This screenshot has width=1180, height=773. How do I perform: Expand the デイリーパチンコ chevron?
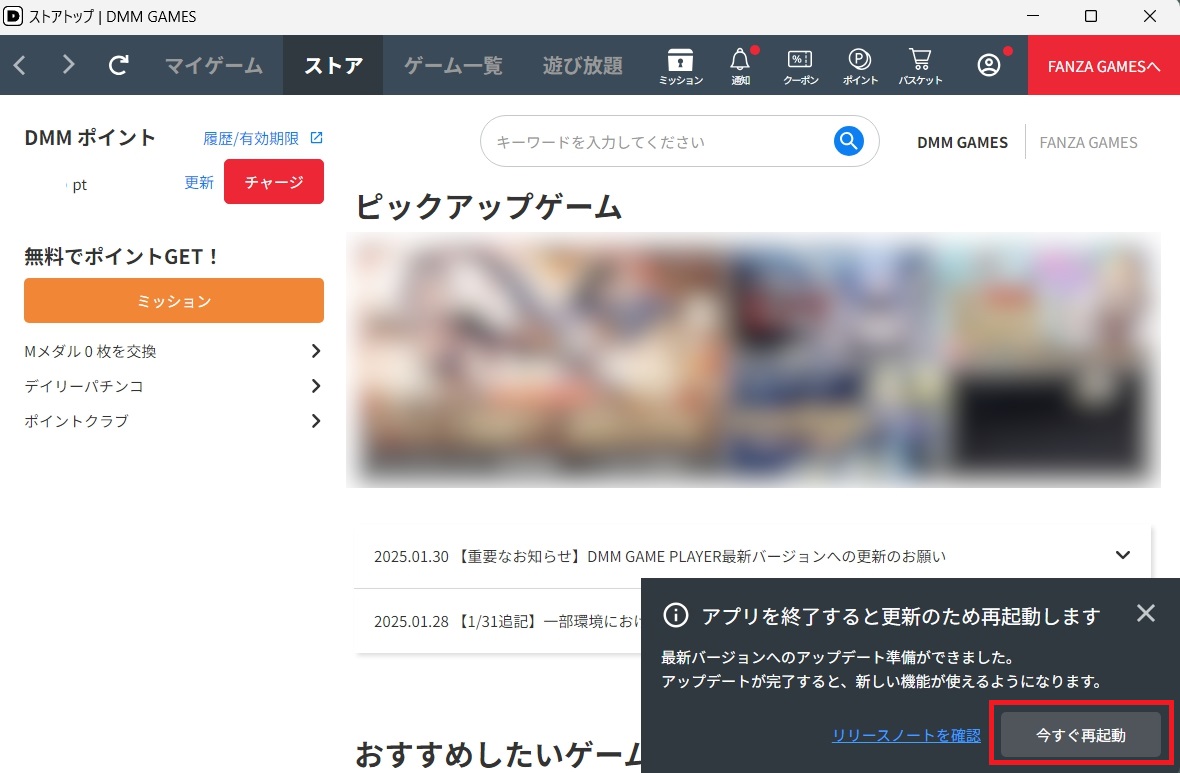[x=316, y=385]
